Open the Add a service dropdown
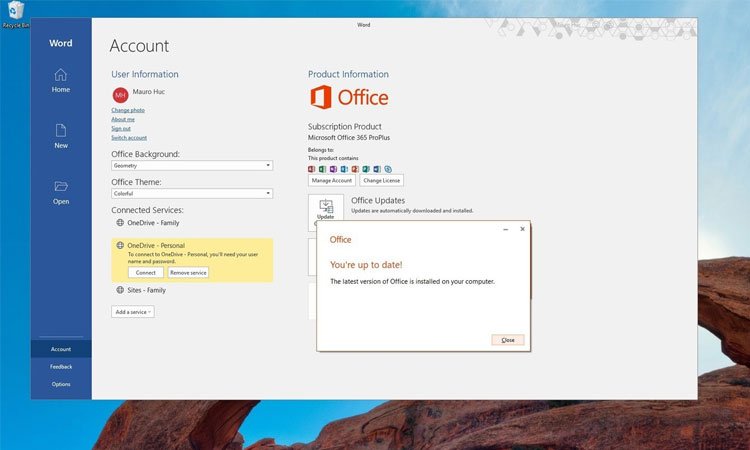Image resolution: width=750 pixels, height=450 pixels. (133, 312)
